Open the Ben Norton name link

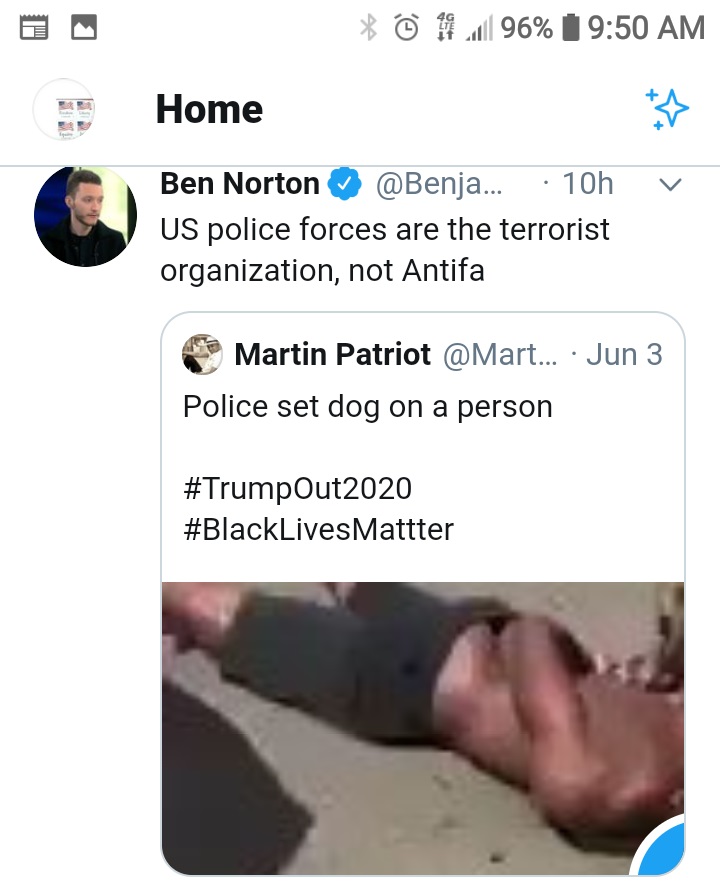[x=240, y=184]
